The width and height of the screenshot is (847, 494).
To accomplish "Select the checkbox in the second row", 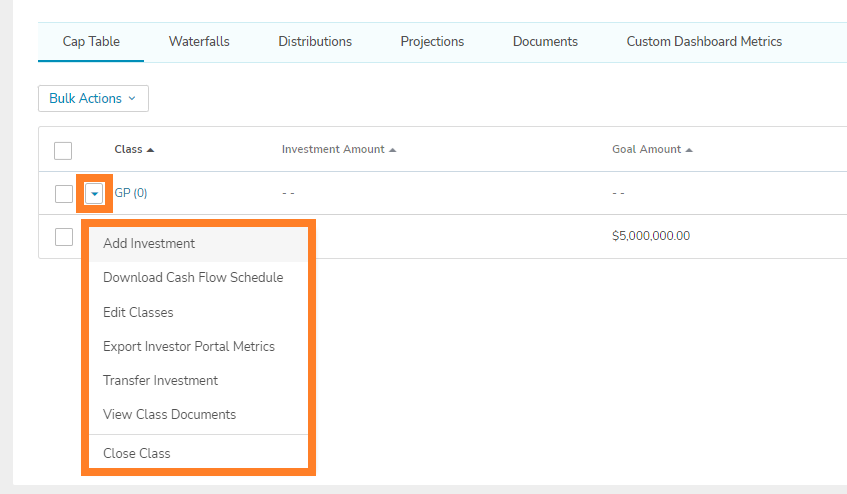I will (63, 236).
